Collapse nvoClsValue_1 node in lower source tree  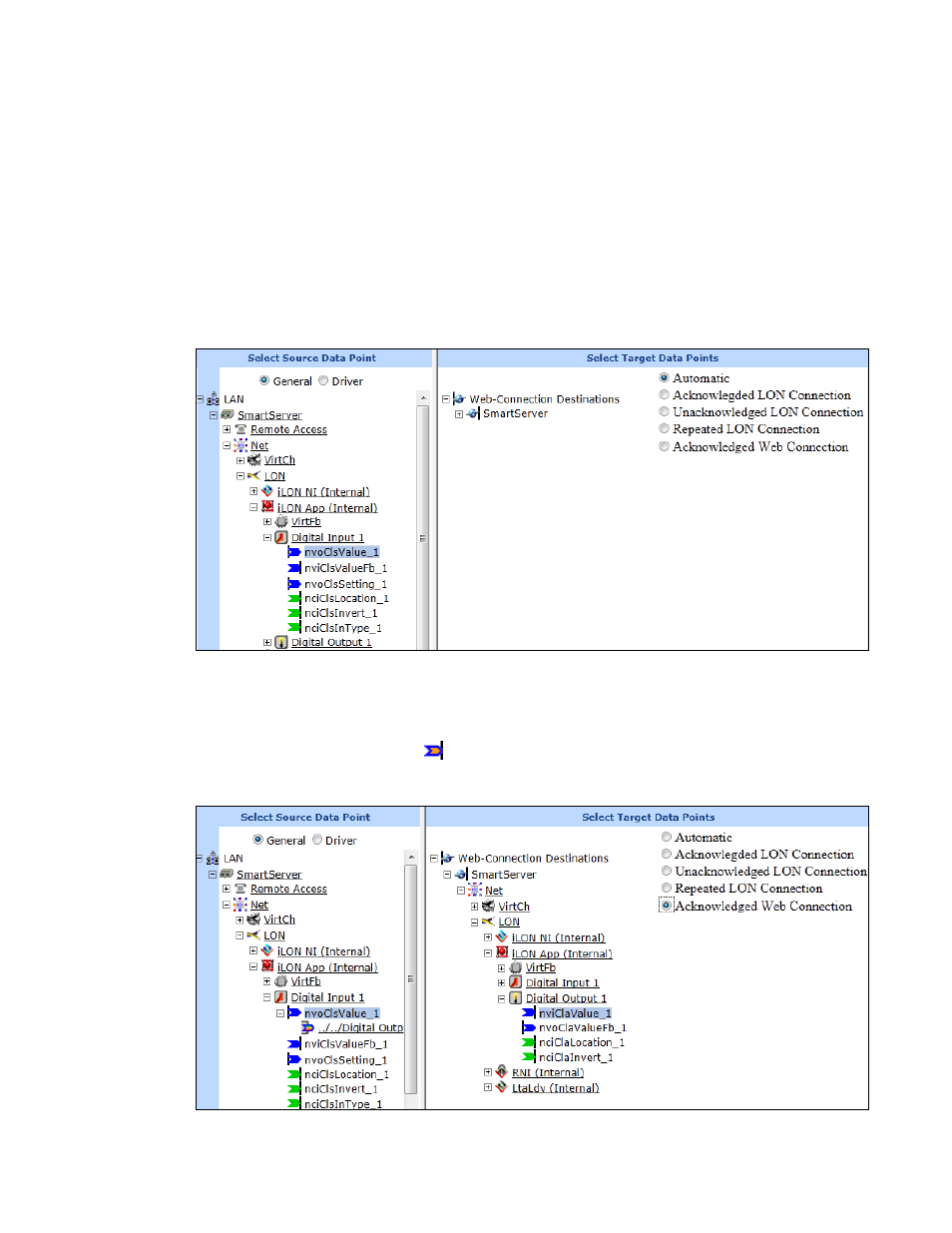(x=280, y=1012)
